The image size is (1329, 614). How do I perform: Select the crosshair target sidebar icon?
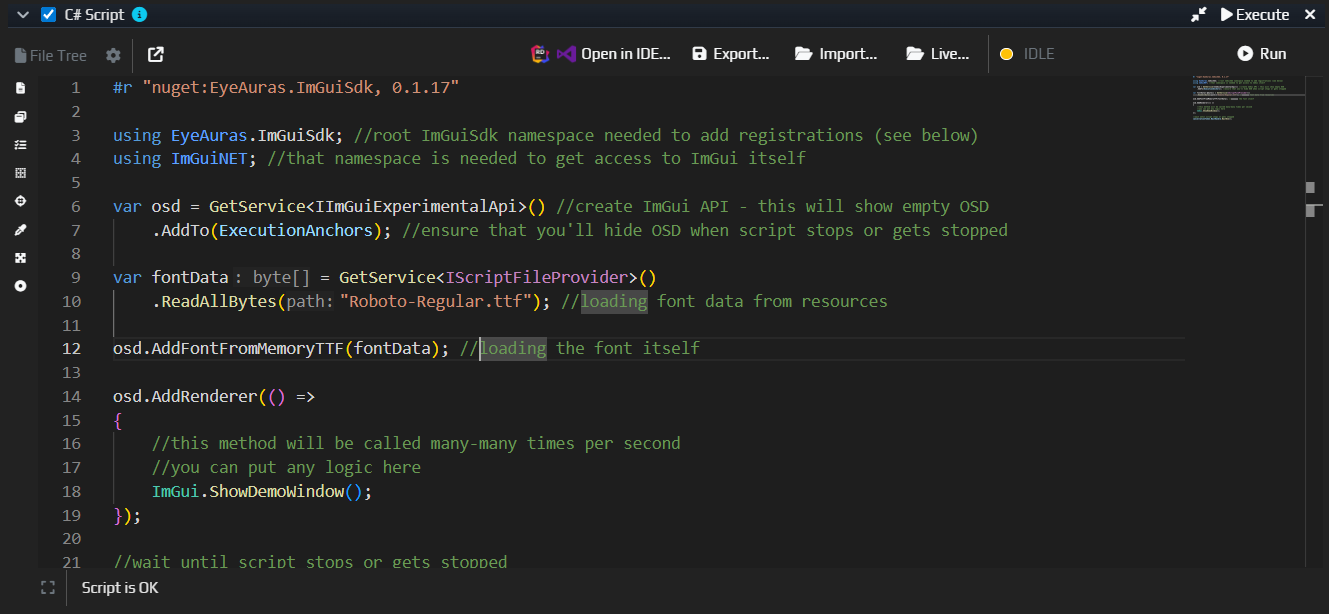[x=19, y=200]
